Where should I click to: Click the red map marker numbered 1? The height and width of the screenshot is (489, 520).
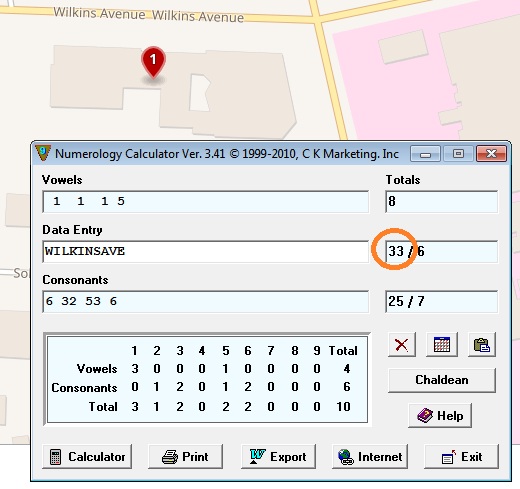pos(153,62)
